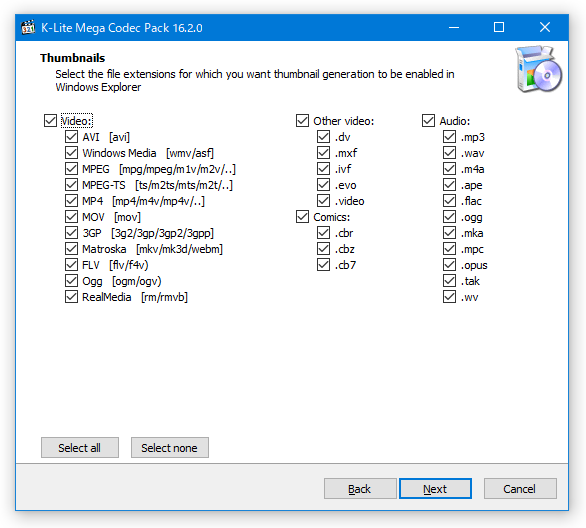
Task: Uncheck the .mka extension
Action: click(450, 233)
